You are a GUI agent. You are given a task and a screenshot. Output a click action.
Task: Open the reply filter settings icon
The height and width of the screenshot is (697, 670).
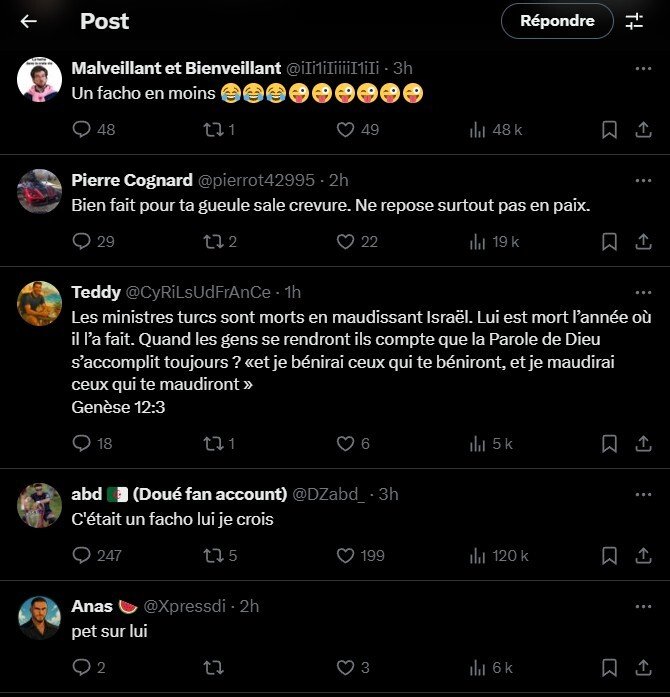tap(634, 21)
